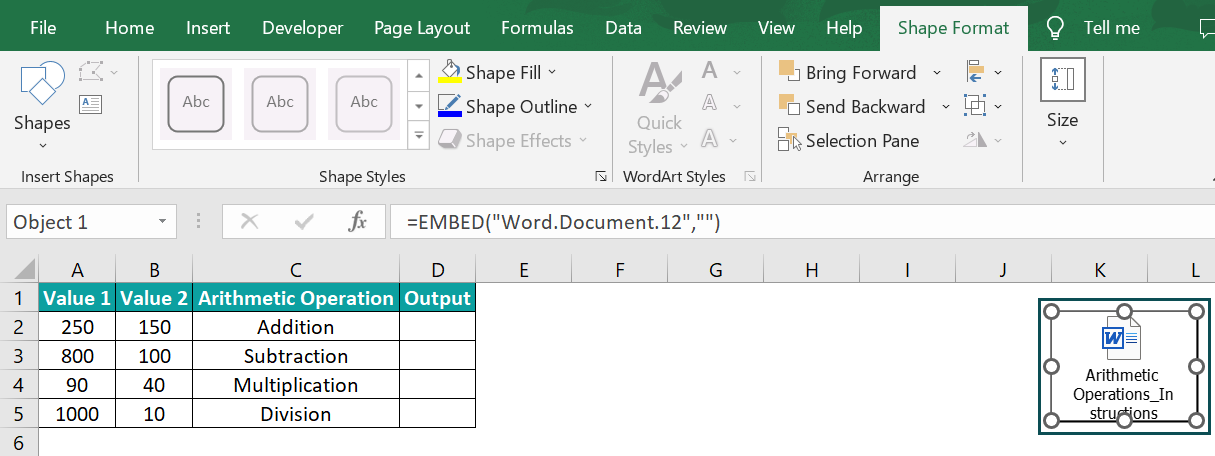Apply the second Abc shape style
This screenshot has height=456, width=1215.
coord(280,103)
